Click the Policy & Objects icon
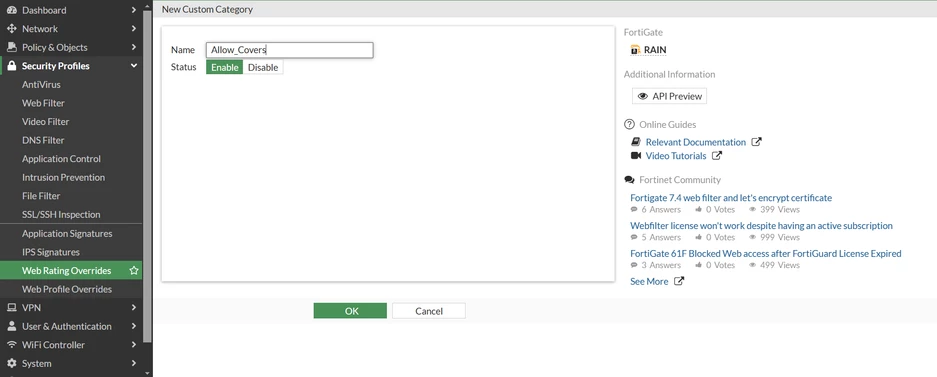937x377 pixels. (x=11, y=47)
